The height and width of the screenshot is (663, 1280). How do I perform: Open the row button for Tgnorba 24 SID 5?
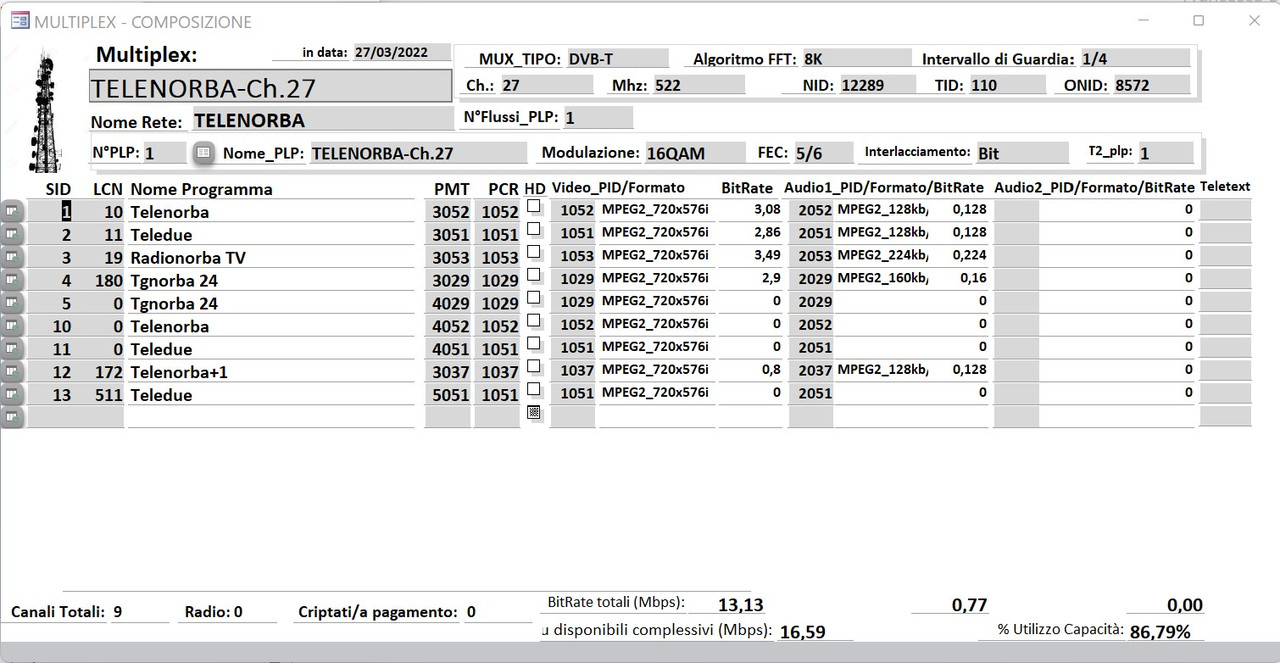click(x=12, y=303)
